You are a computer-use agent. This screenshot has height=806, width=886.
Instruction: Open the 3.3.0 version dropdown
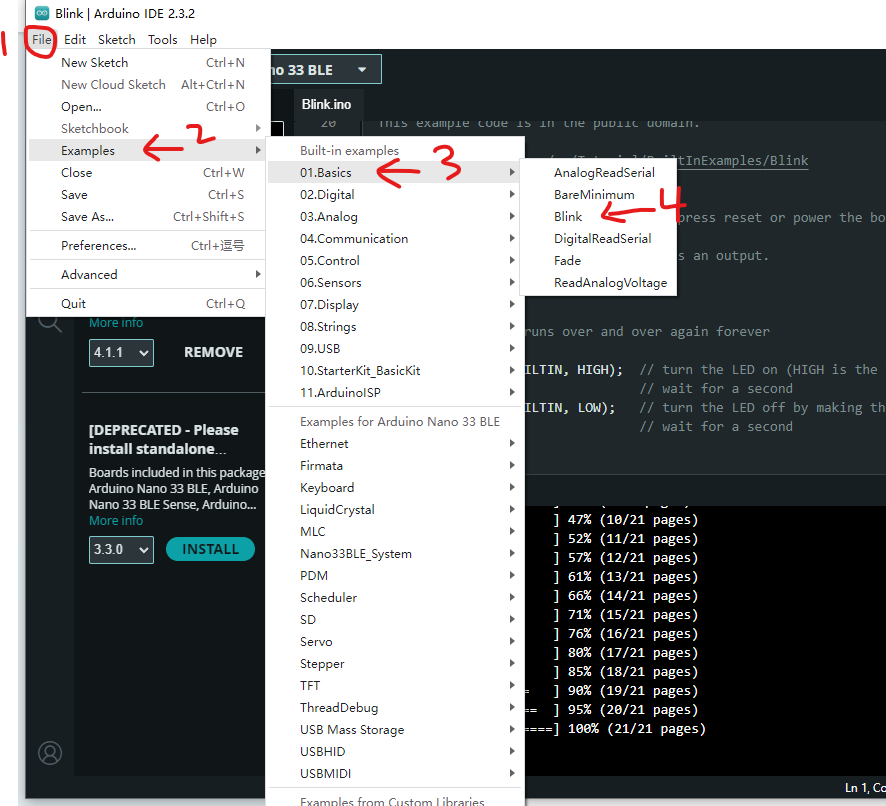[120, 549]
